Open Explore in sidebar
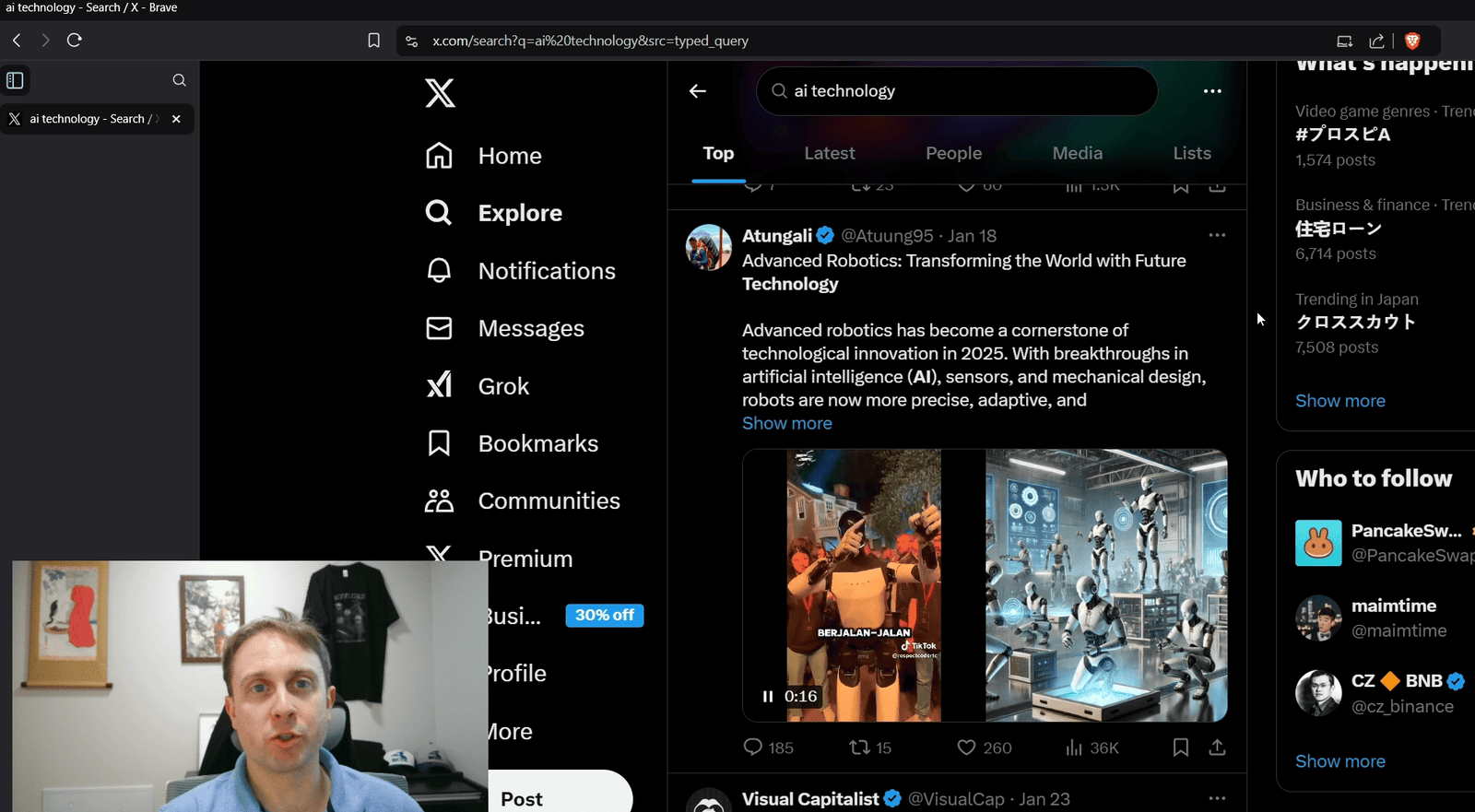This screenshot has height=812, width=1475. [493, 213]
